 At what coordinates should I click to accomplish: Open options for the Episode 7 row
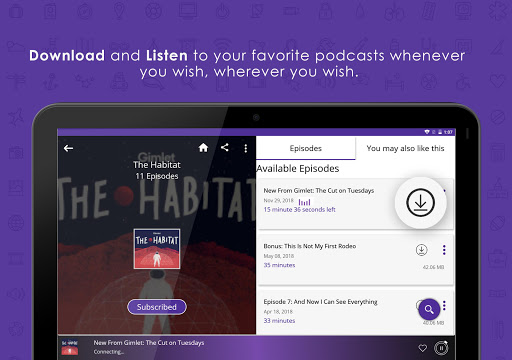click(444, 305)
